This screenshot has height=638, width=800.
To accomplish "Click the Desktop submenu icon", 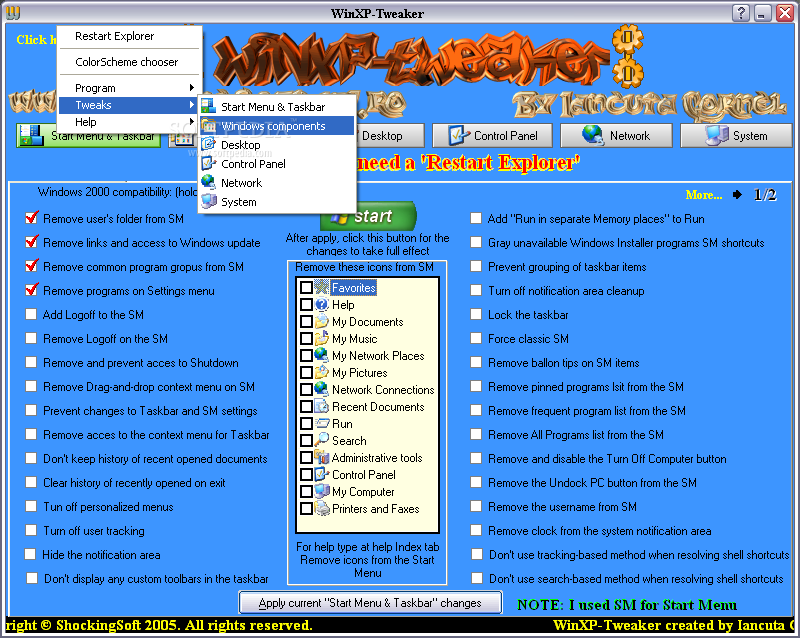I will tap(208, 144).
